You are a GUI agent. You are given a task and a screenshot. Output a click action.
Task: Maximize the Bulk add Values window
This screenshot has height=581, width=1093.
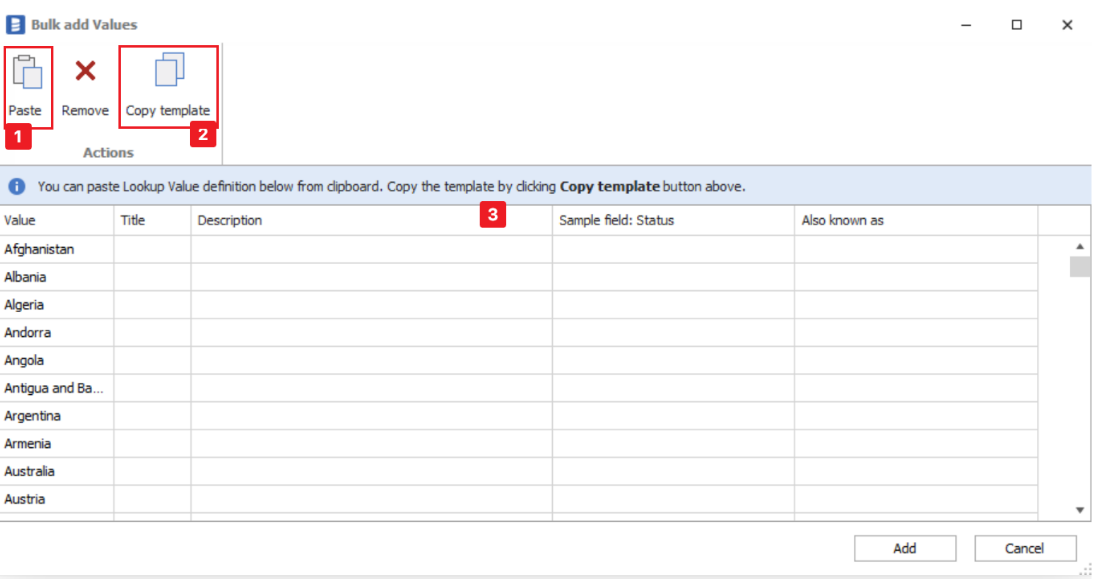tap(1016, 25)
